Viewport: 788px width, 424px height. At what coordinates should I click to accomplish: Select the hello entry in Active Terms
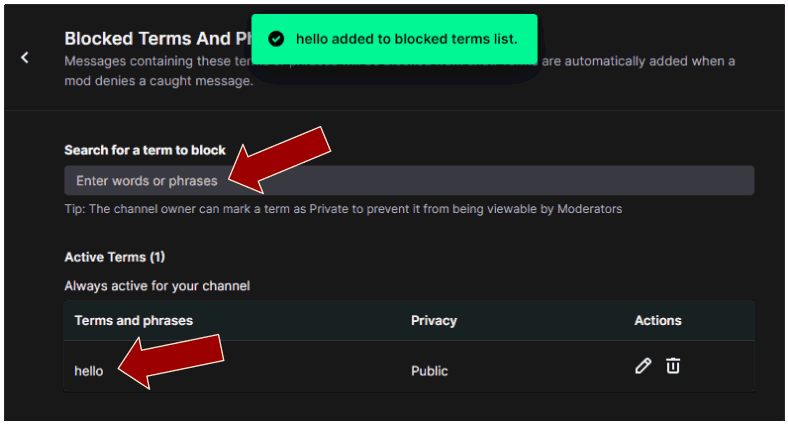tap(88, 371)
